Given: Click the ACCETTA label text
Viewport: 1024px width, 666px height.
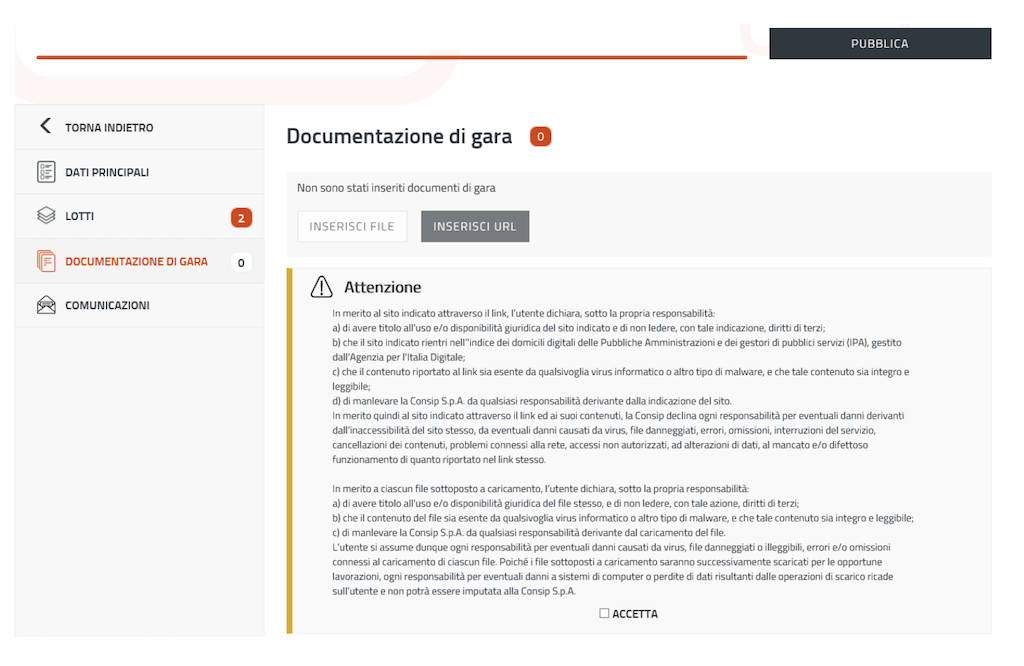Looking at the screenshot, I should [635, 614].
